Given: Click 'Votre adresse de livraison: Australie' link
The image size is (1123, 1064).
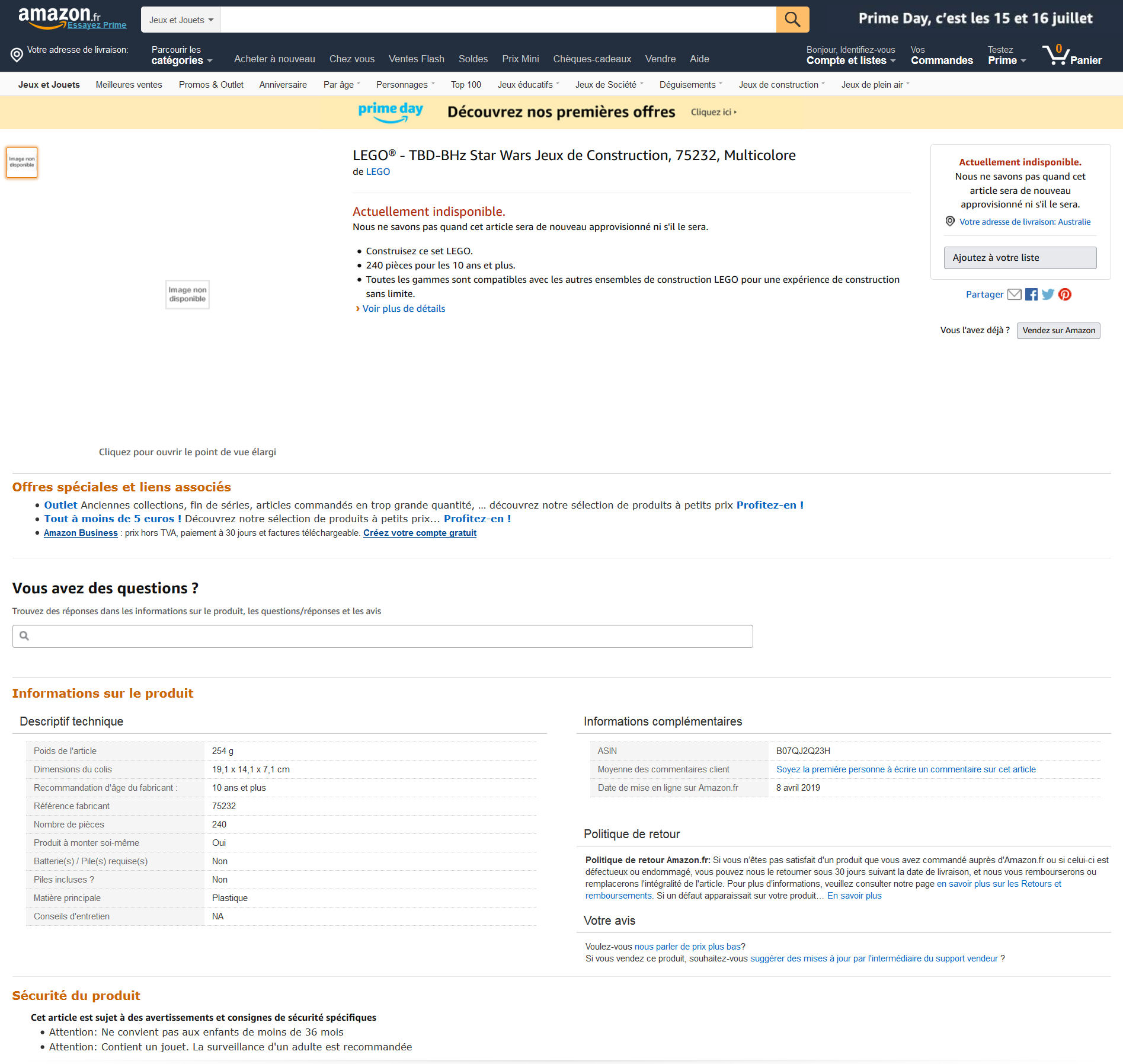Looking at the screenshot, I should (1025, 222).
